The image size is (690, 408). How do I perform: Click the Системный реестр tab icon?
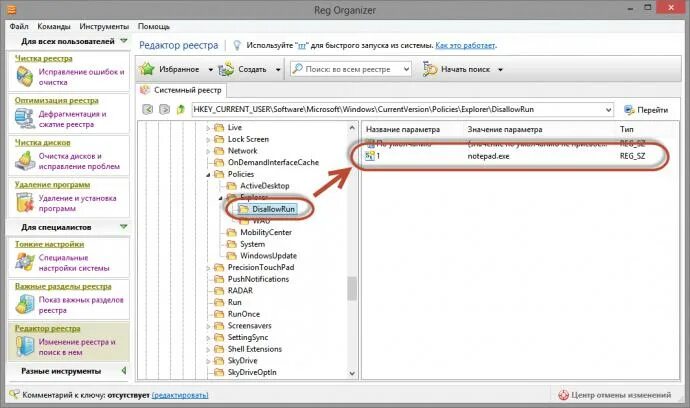click(144, 90)
